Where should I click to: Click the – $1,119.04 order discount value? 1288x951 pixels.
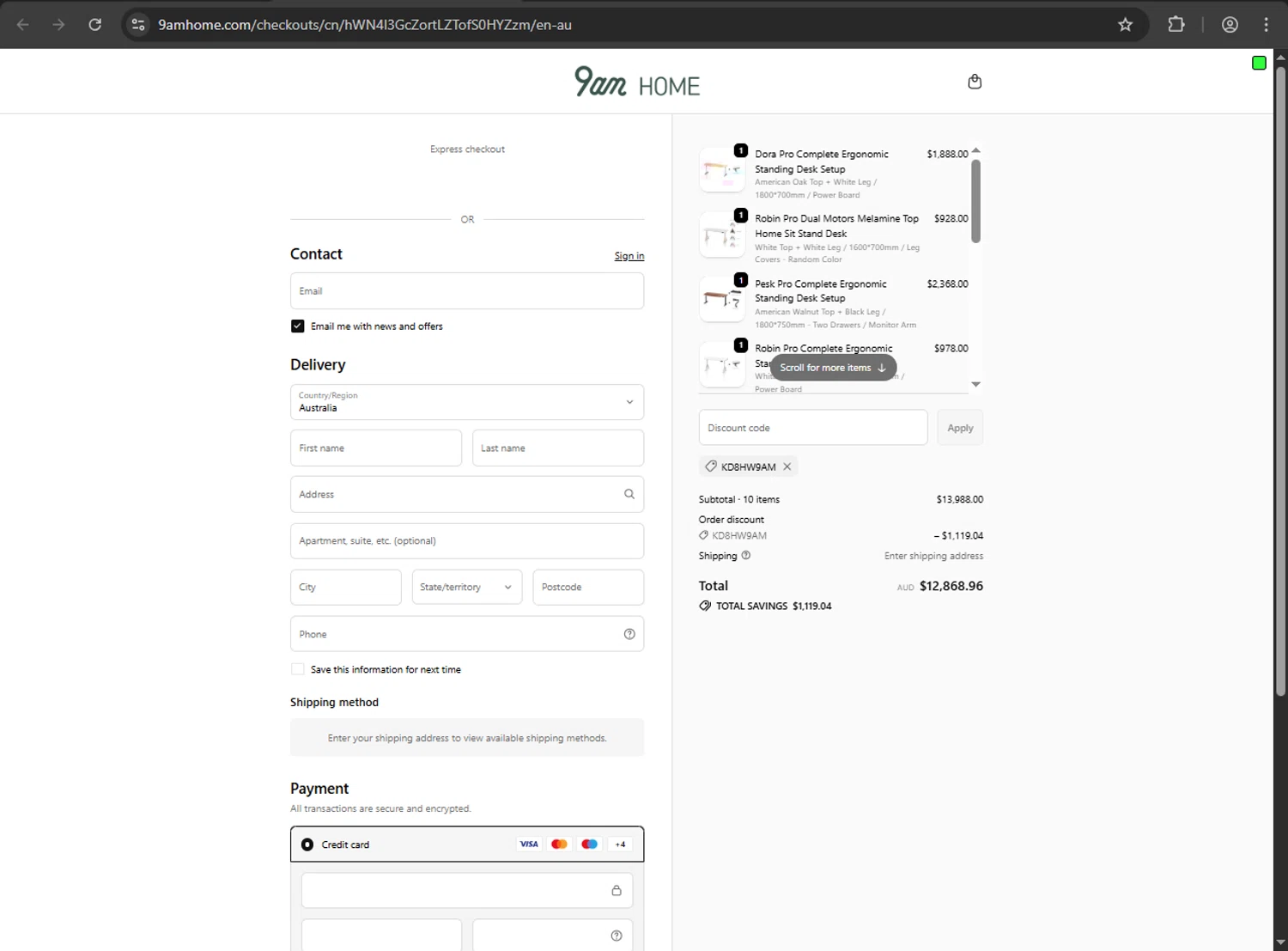point(958,535)
